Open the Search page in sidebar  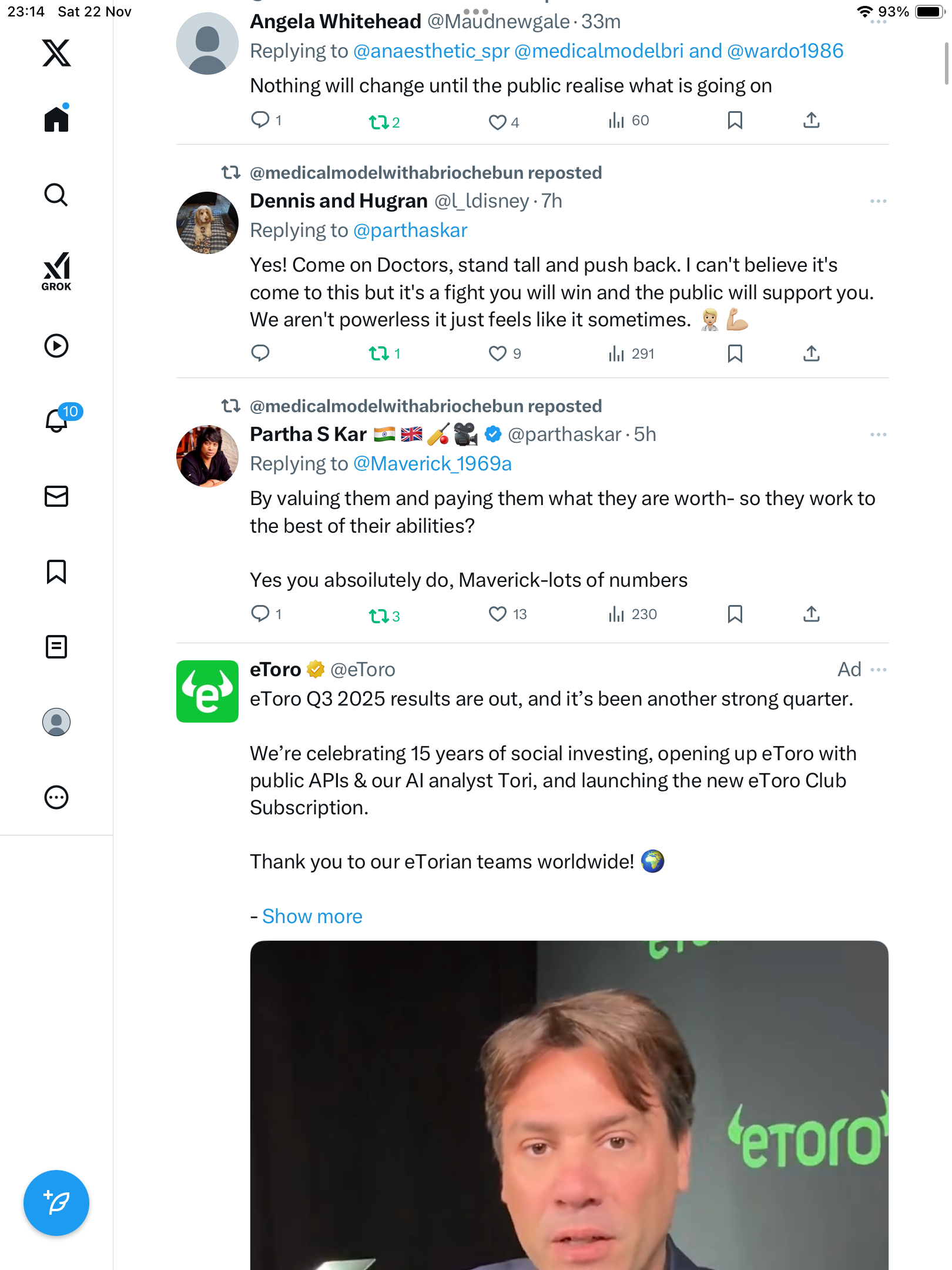coord(56,195)
